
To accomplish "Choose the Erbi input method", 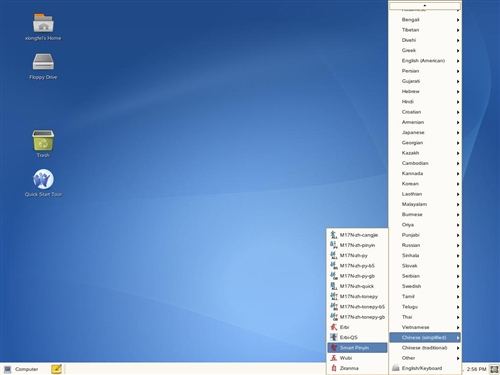I will click(x=357, y=327).
